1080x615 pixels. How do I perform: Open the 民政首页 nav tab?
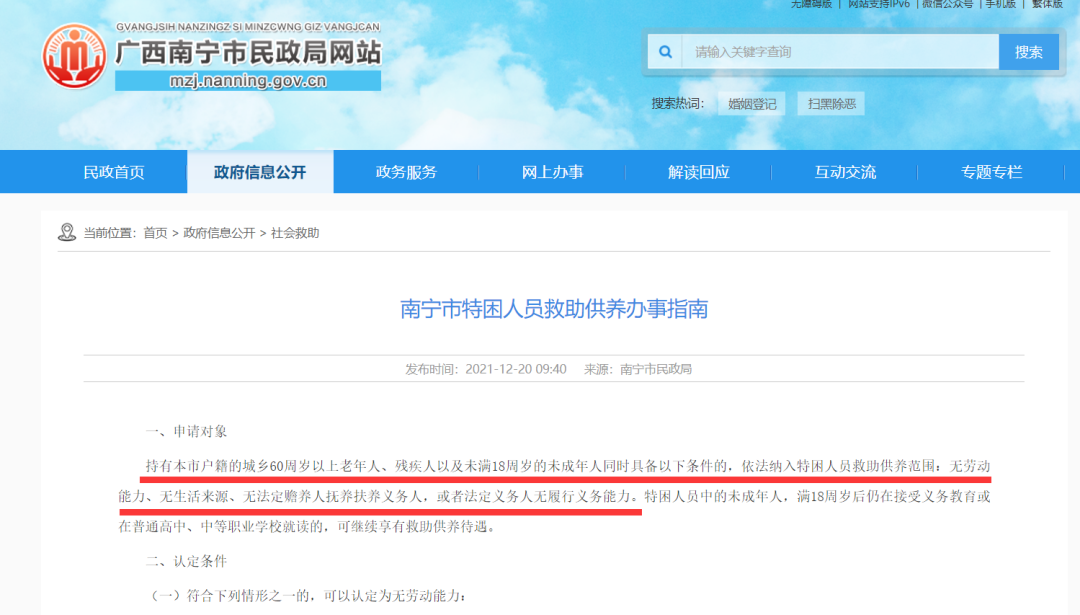pos(114,172)
